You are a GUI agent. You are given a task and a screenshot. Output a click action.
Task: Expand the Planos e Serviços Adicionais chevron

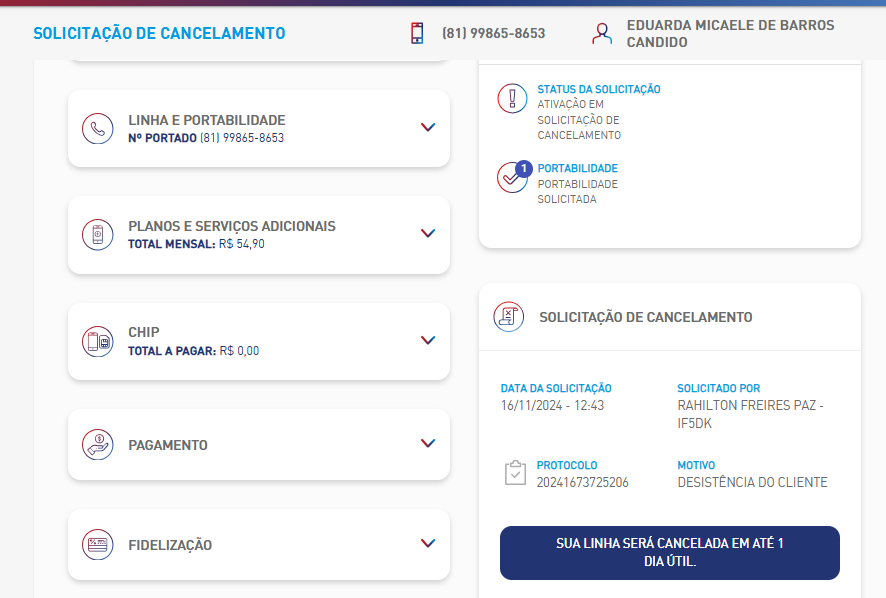pyautogui.click(x=428, y=233)
